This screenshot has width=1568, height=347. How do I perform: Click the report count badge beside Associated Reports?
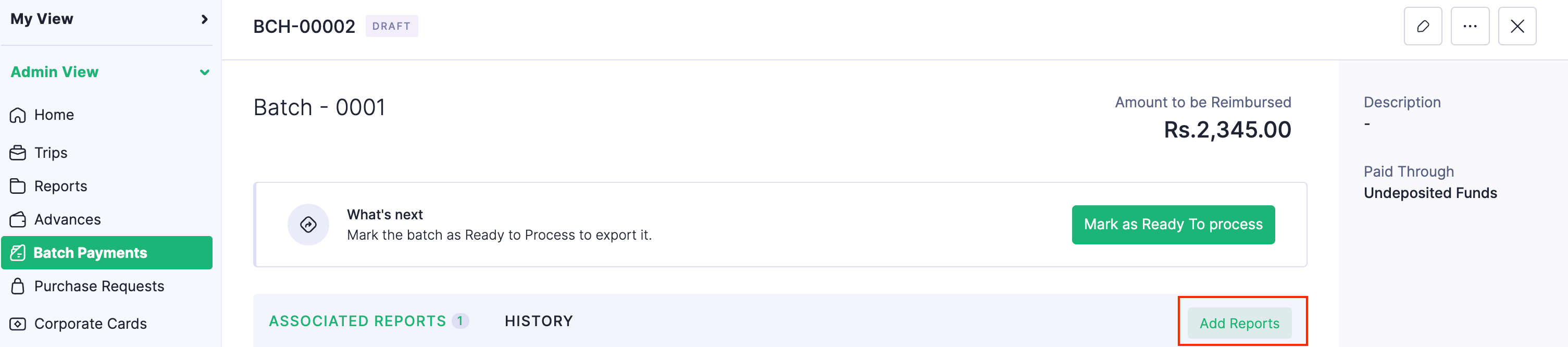pyautogui.click(x=460, y=320)
